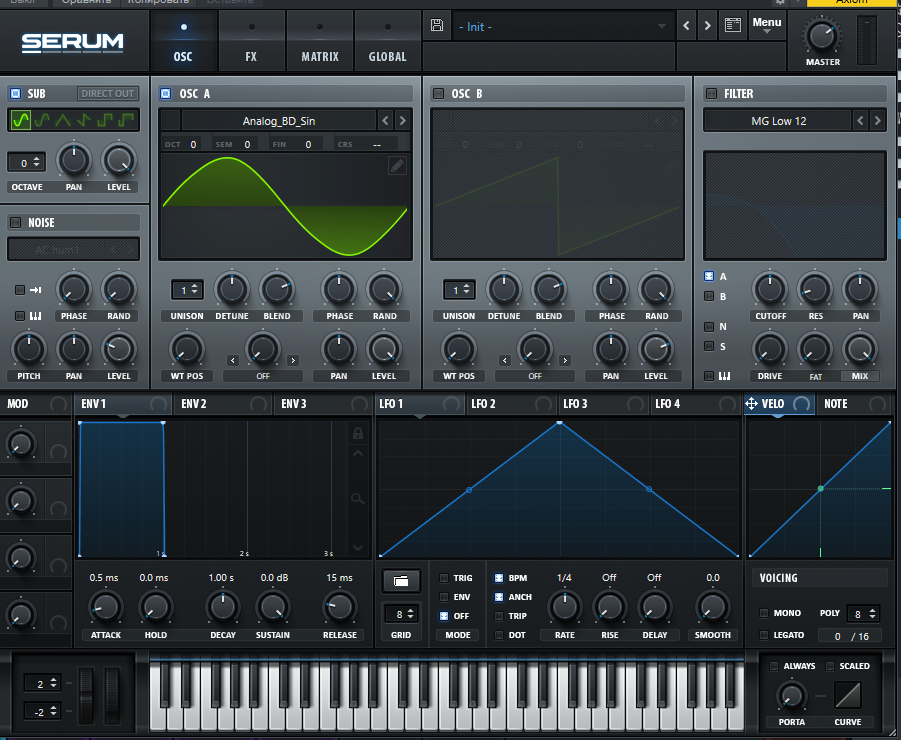The width and height of the screenshot is (901, 740).
Task: Change the OSC A unison stepper
Action: pyautogui.click(x=187, y=290)
